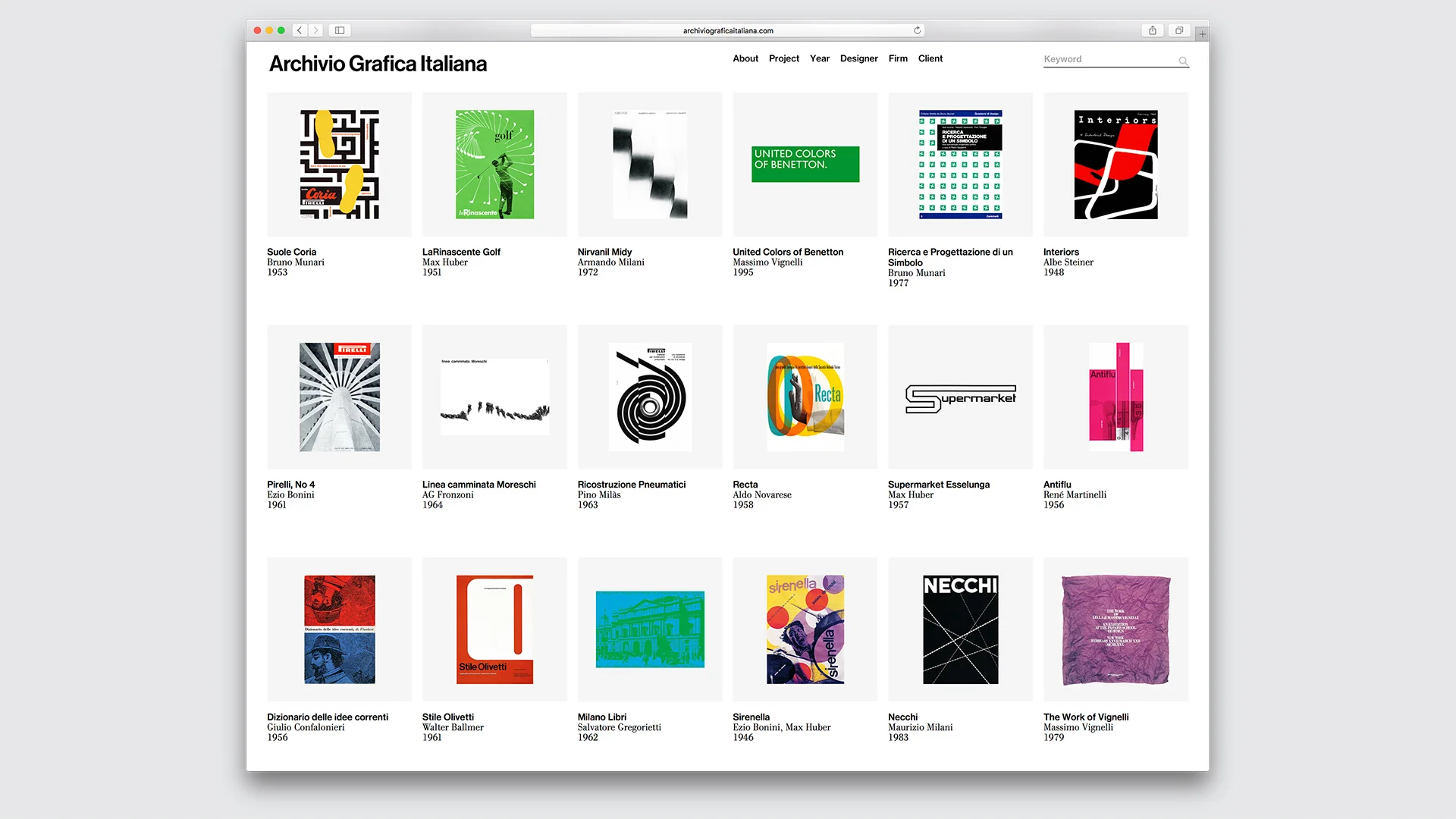Image resolution: width=1456 pixels, height=819 pixels.
Task: Open the Suole Coria poster thumbnail
Action: [339, 165]
